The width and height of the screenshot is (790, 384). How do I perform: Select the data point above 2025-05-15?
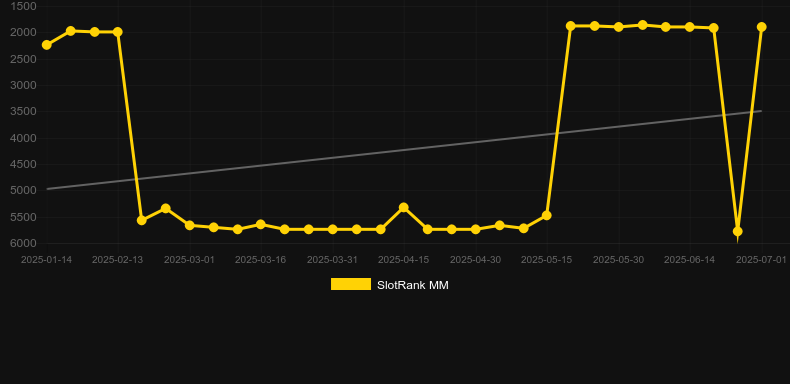coord(547,215)
